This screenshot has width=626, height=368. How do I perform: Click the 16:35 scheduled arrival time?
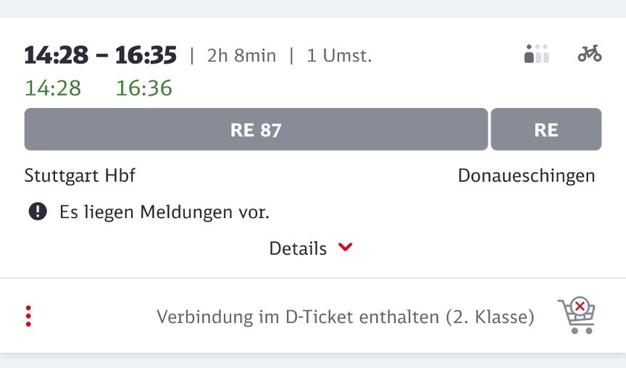pos(146,55)
